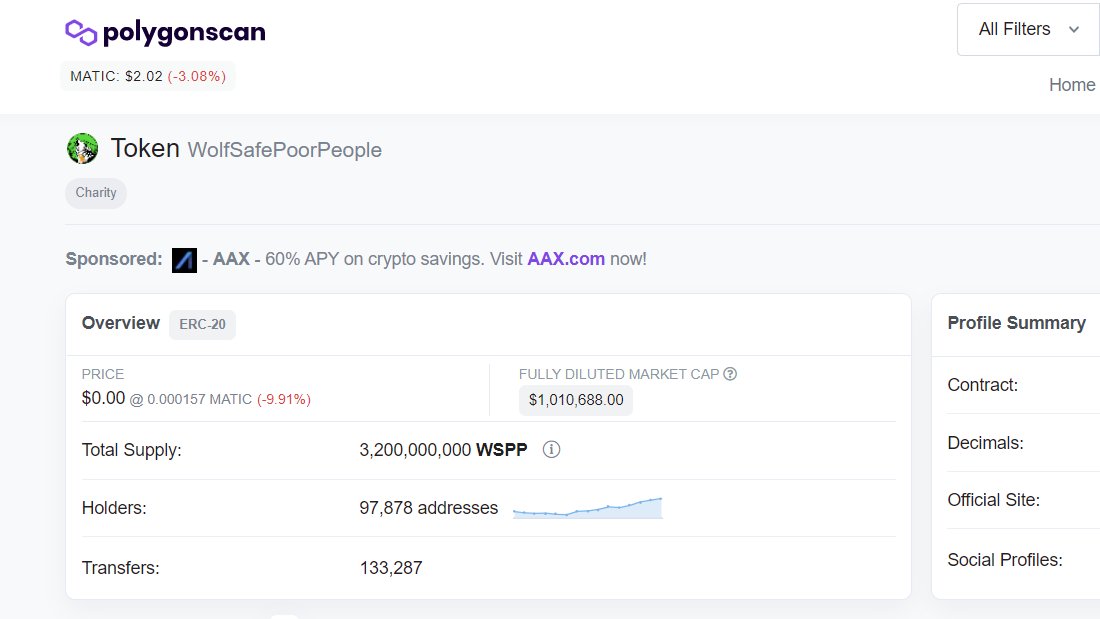Go to the Home menu item
This screenshot has width=1100, height=619.
pos(1072,85)
